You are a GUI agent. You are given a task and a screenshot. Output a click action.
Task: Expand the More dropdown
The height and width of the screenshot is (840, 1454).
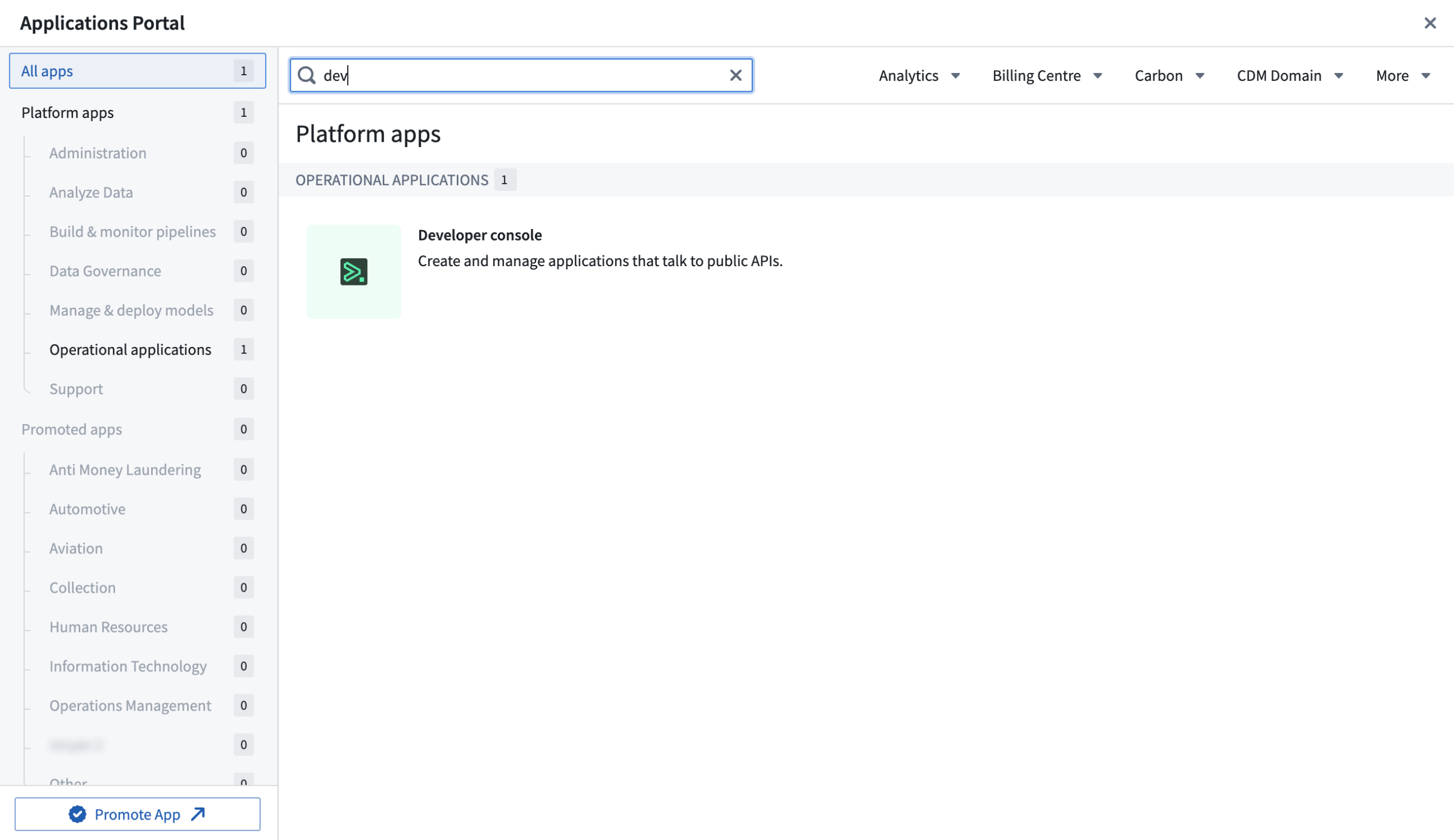click(1402, 75)
